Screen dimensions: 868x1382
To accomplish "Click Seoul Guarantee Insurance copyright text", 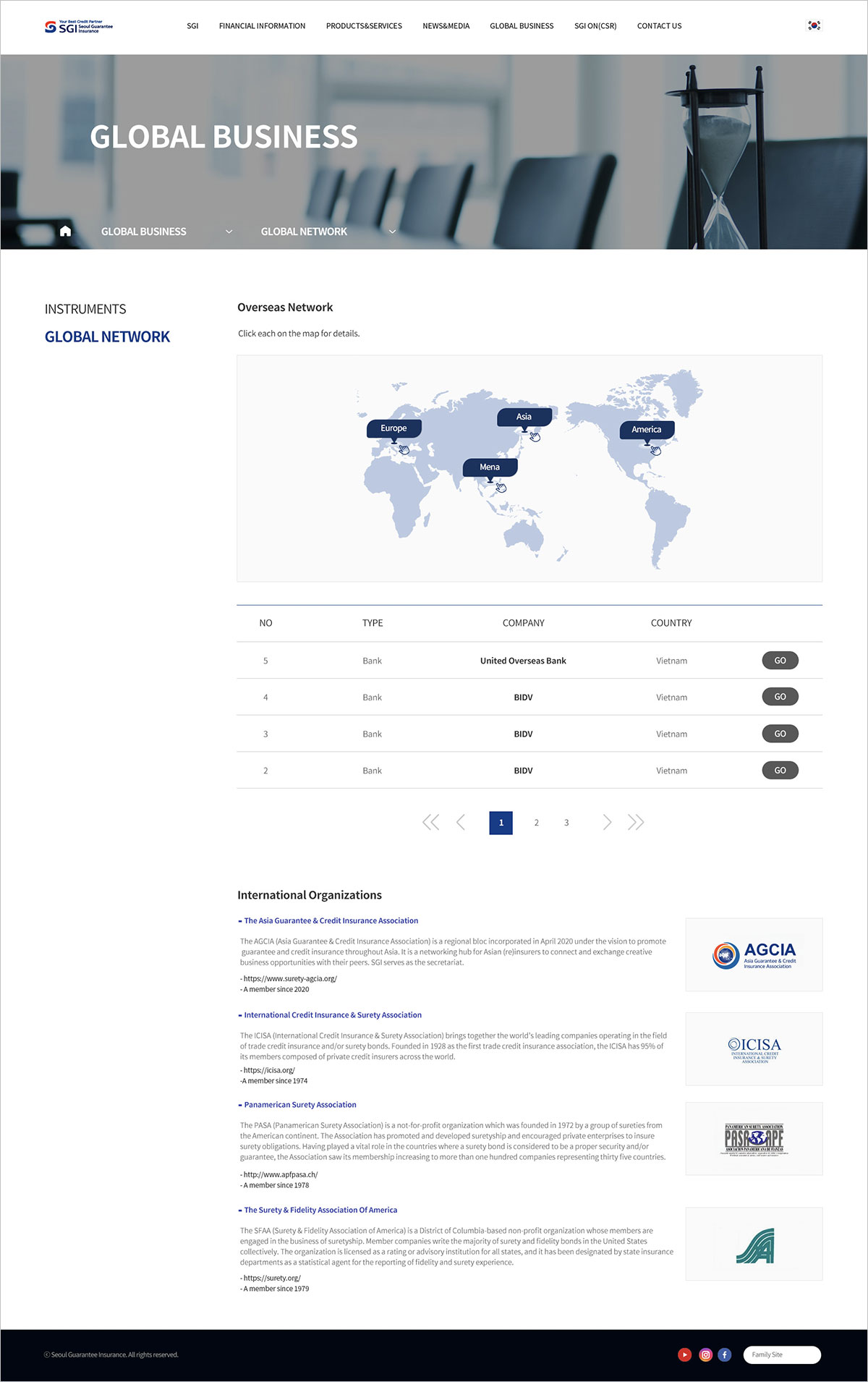I will (x=111, y=1355).
